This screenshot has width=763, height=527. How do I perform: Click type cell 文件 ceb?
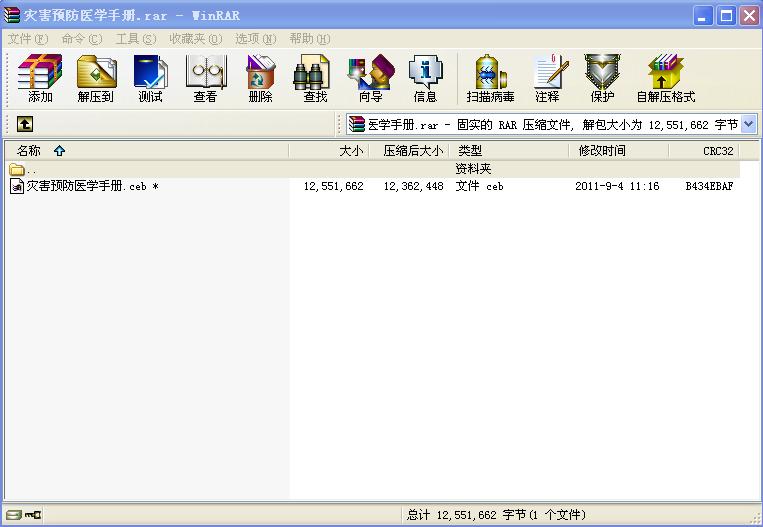click(x=479, y=186)
